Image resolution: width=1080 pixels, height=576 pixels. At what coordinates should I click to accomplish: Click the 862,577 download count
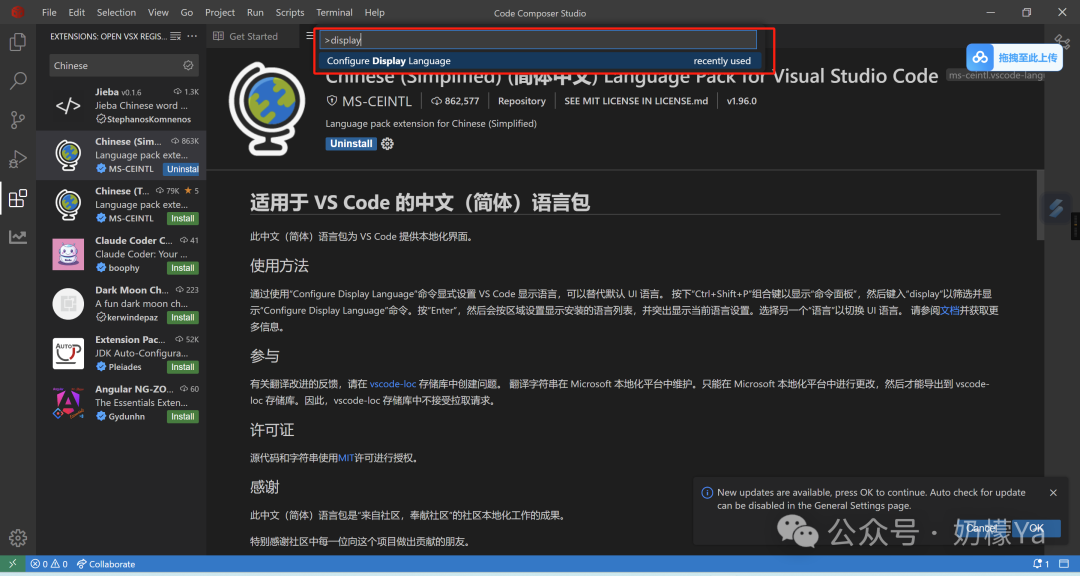click(455, 101)
